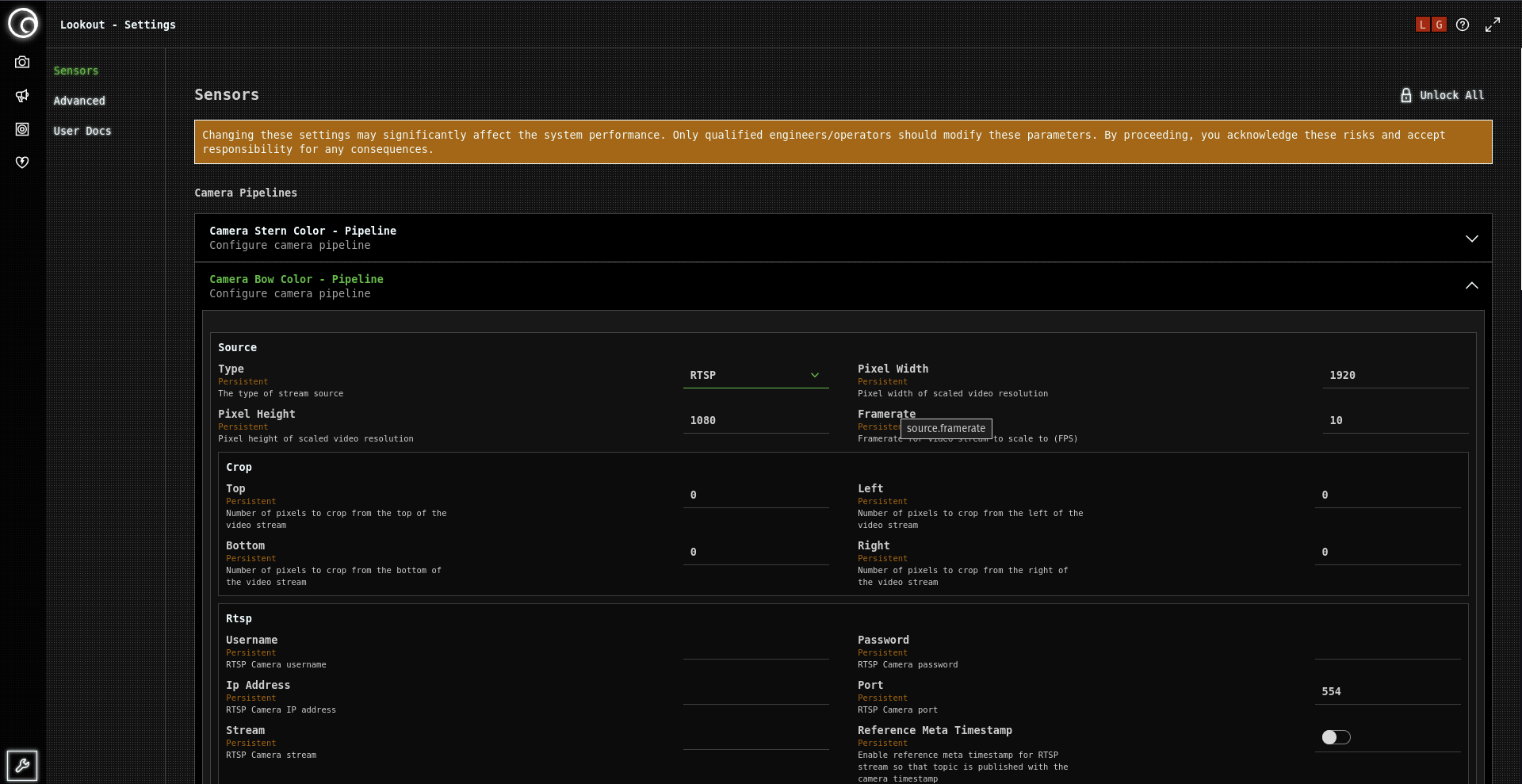This screenshot has width=1522, height=784.
Task: Click the heart health status icon
Action: click(x=22, y=162)
